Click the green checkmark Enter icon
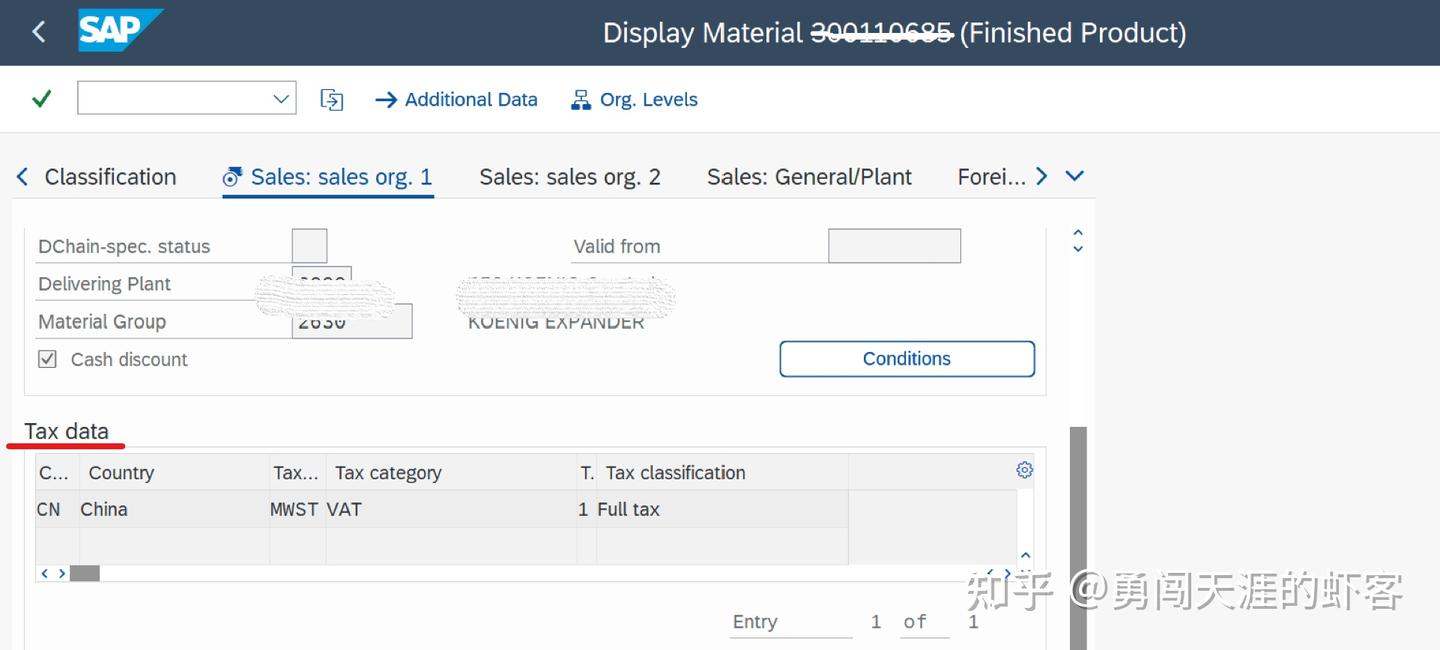This screenshot has height=650, width=1440. pyautogui.click(x=41, y=99)
